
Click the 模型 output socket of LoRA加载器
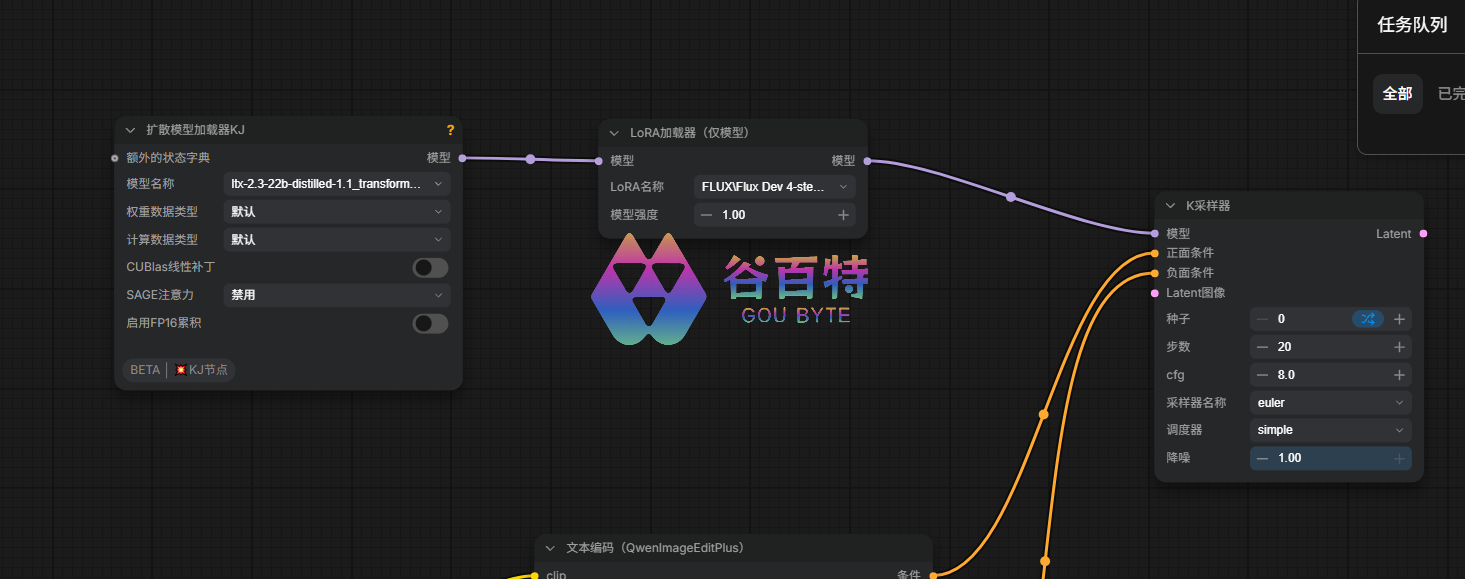867,160
